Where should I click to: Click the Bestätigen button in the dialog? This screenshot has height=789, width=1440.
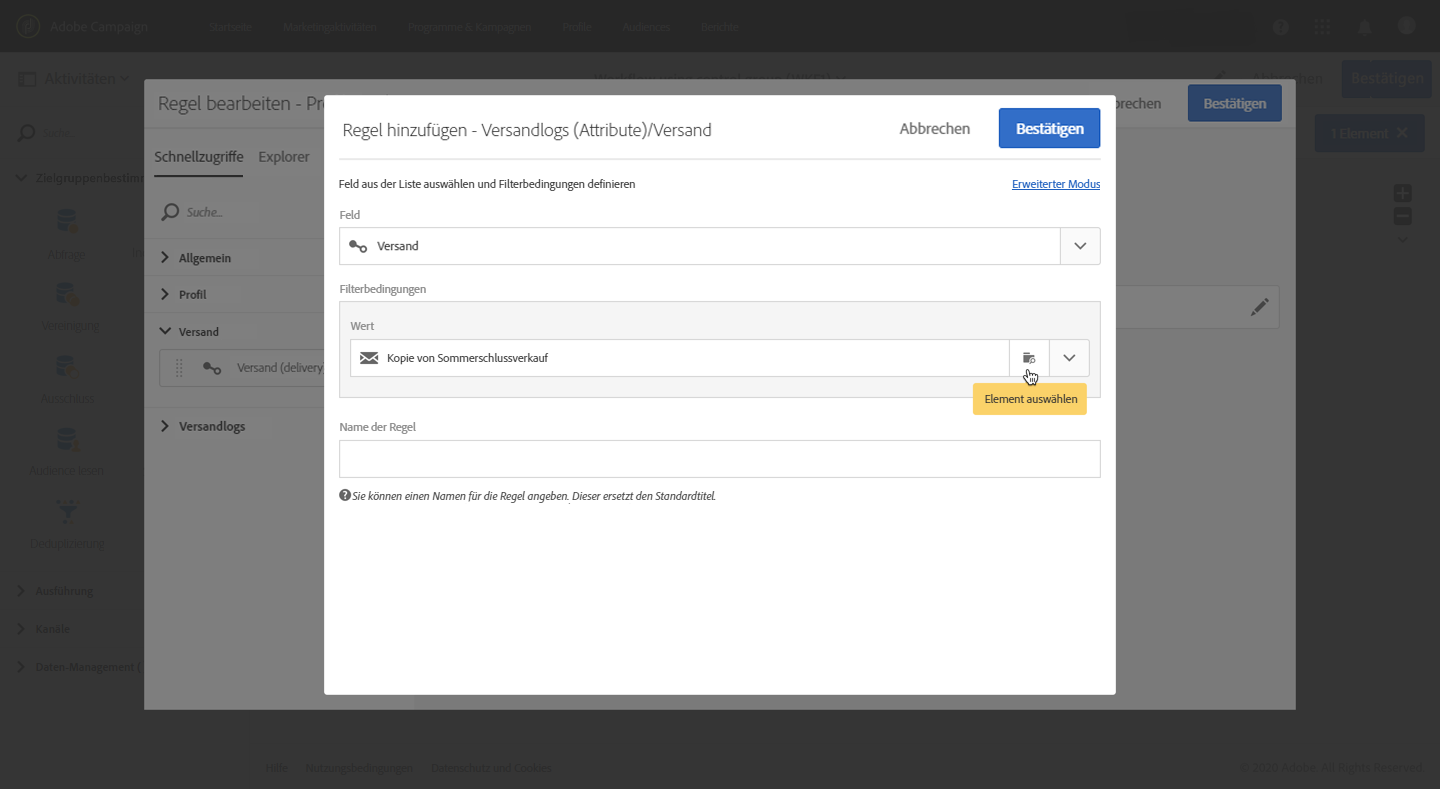[1049, 128]
